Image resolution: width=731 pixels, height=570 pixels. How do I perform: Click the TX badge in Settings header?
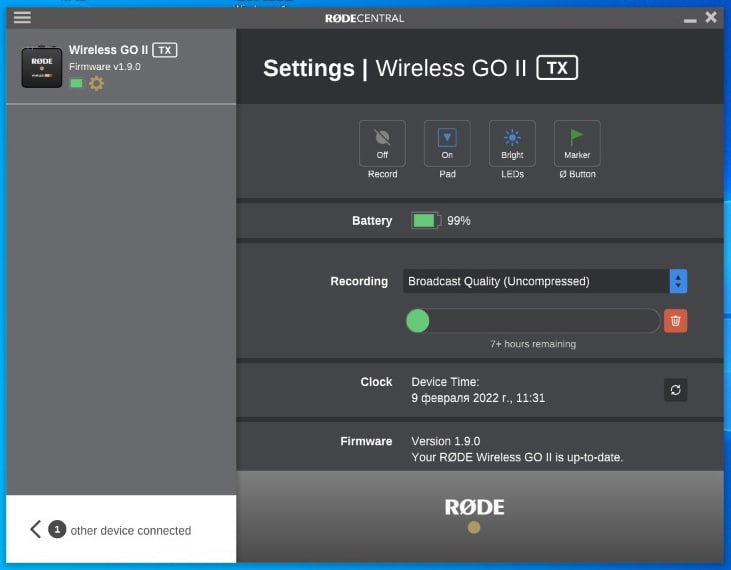(557, 68)
